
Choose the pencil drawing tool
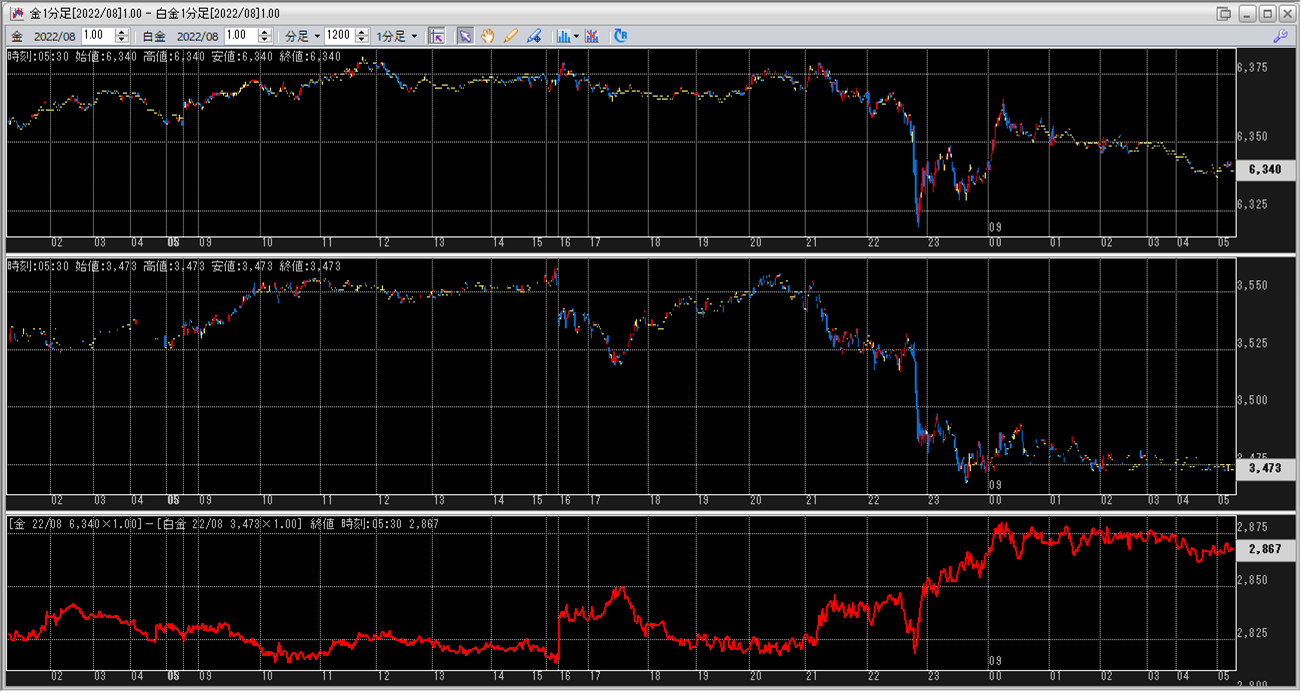pos(511,36)
